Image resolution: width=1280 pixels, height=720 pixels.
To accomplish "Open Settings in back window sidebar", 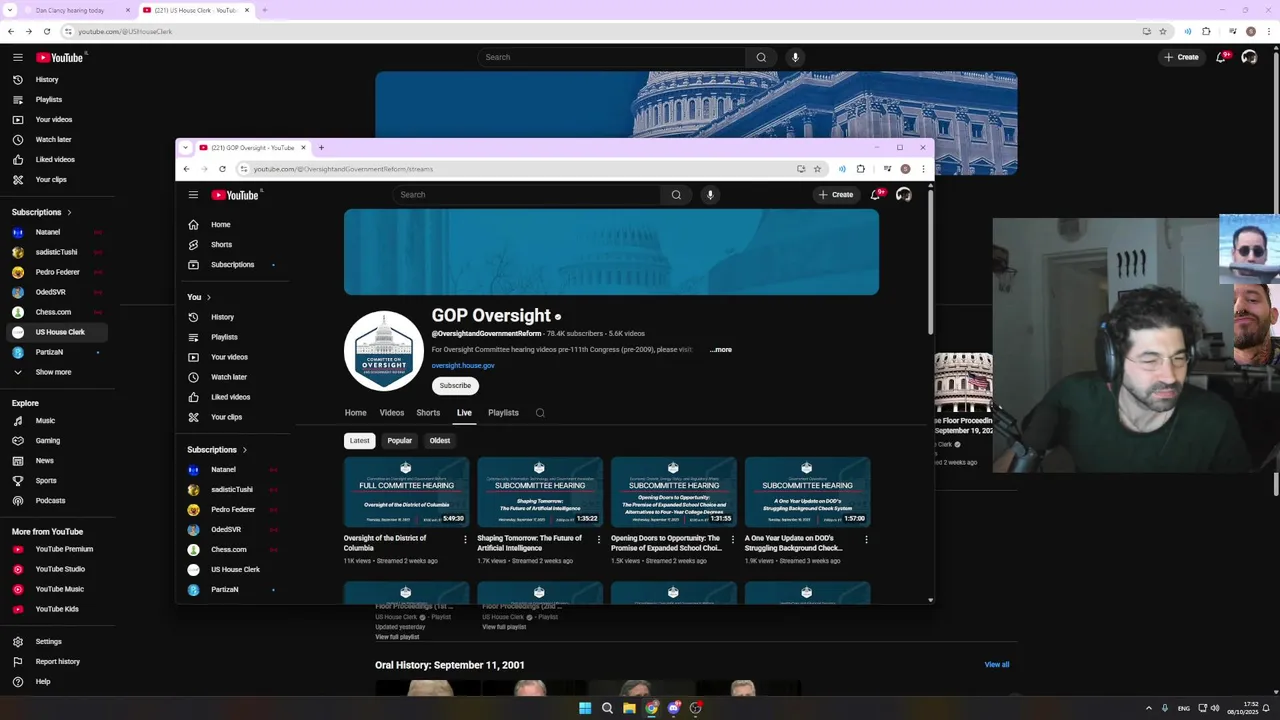I will pyautogui.click(x=48, y=642).
